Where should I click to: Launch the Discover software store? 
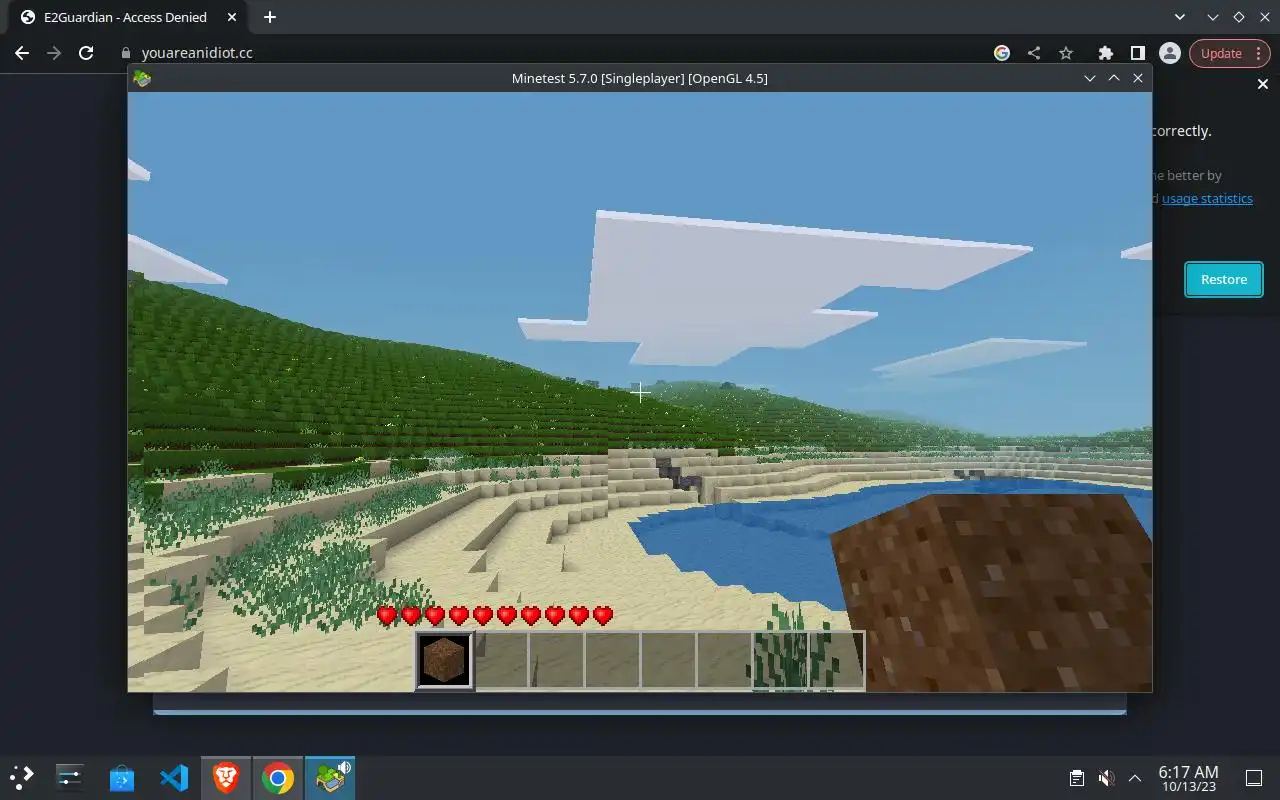(x=122, y=777)
